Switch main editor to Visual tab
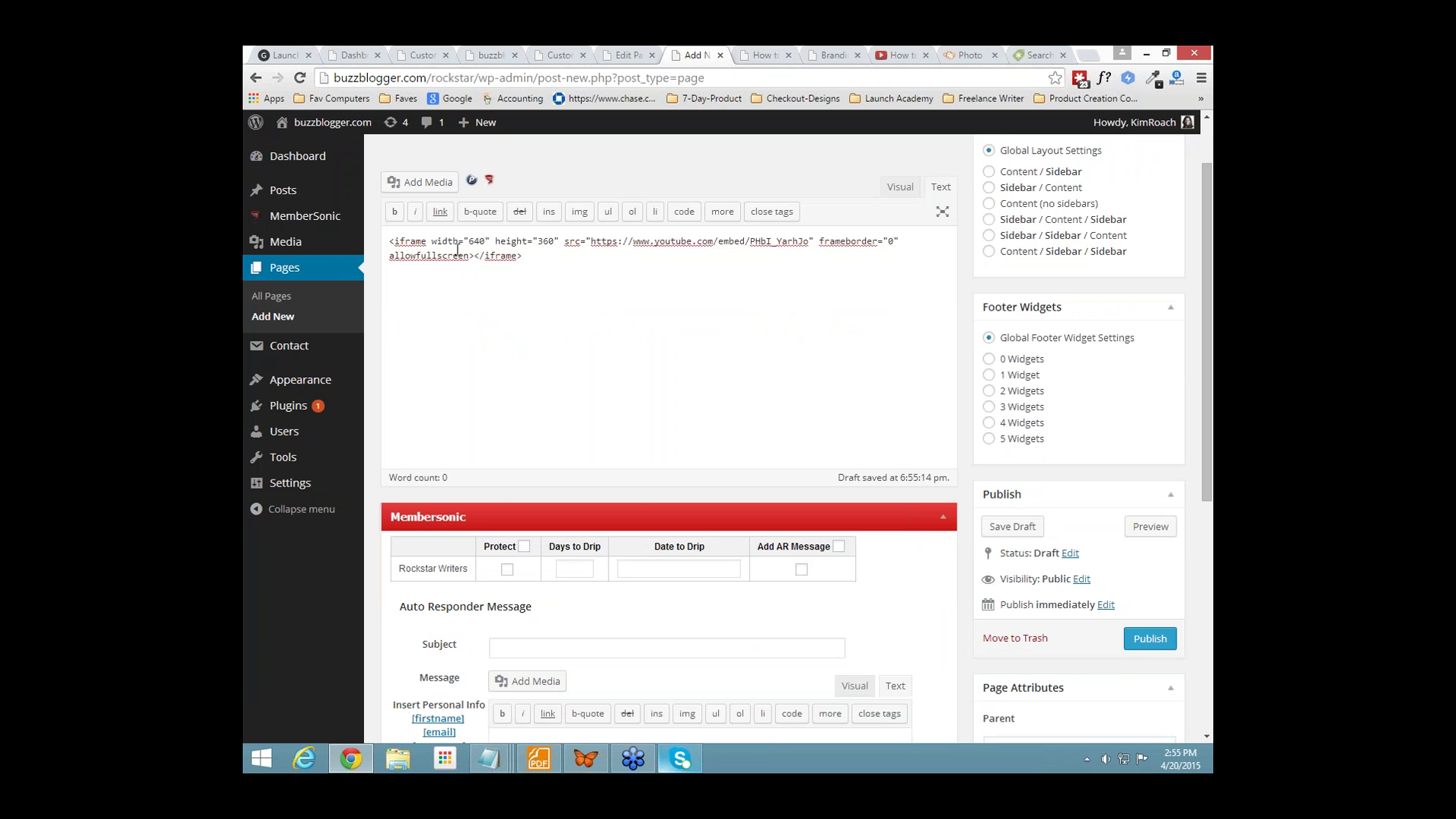This screenshot has width=1456, height=819. [x=899, y=187]
